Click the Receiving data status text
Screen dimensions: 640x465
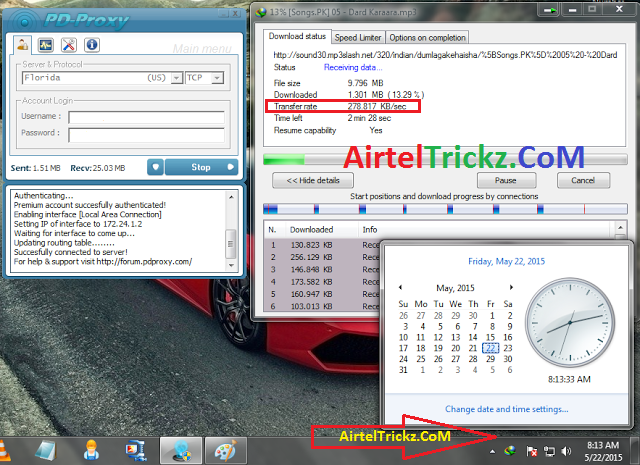point(353,67)
